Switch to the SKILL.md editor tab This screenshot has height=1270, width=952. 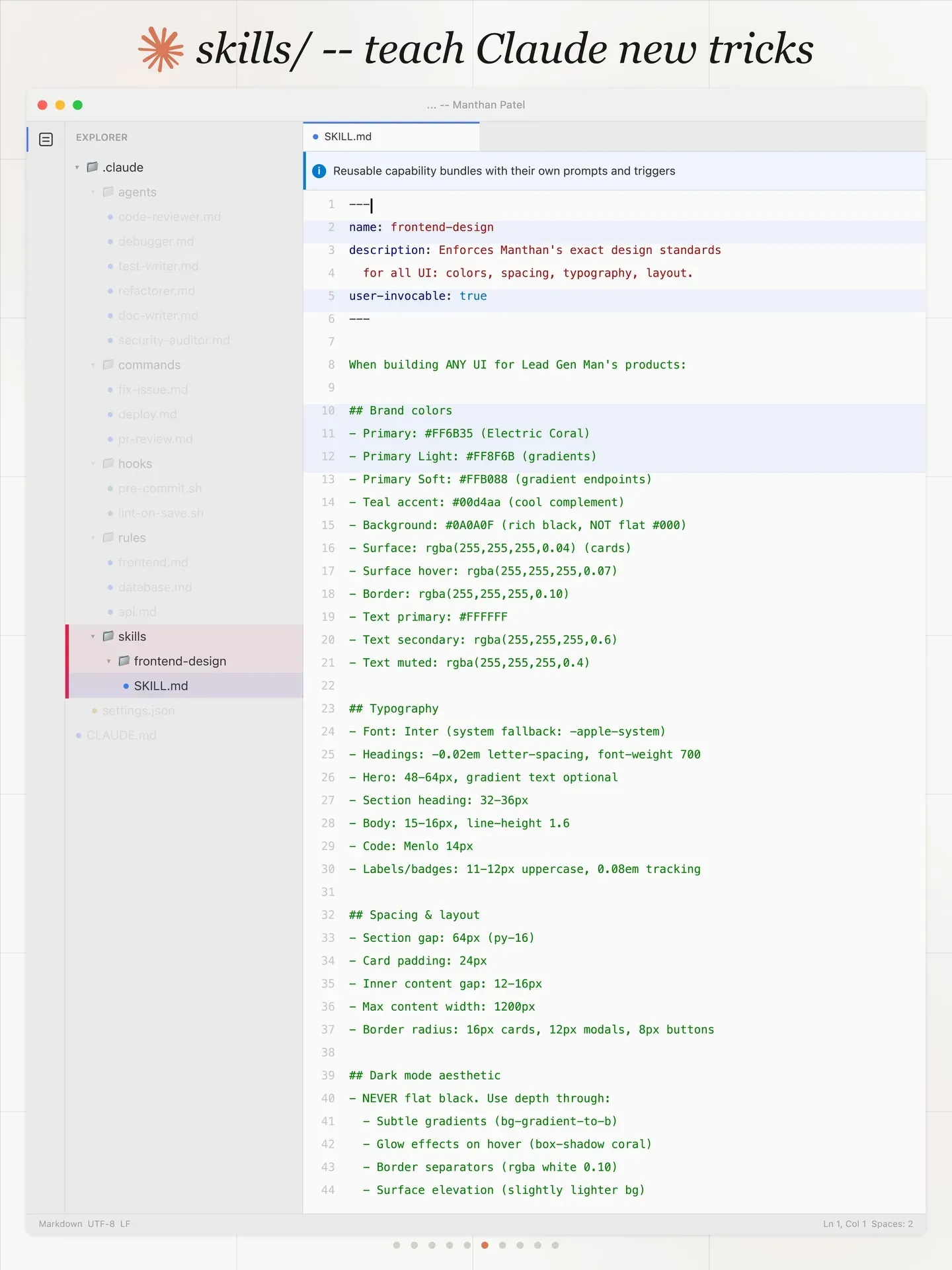pyautogui.click(x=391, y=137)
